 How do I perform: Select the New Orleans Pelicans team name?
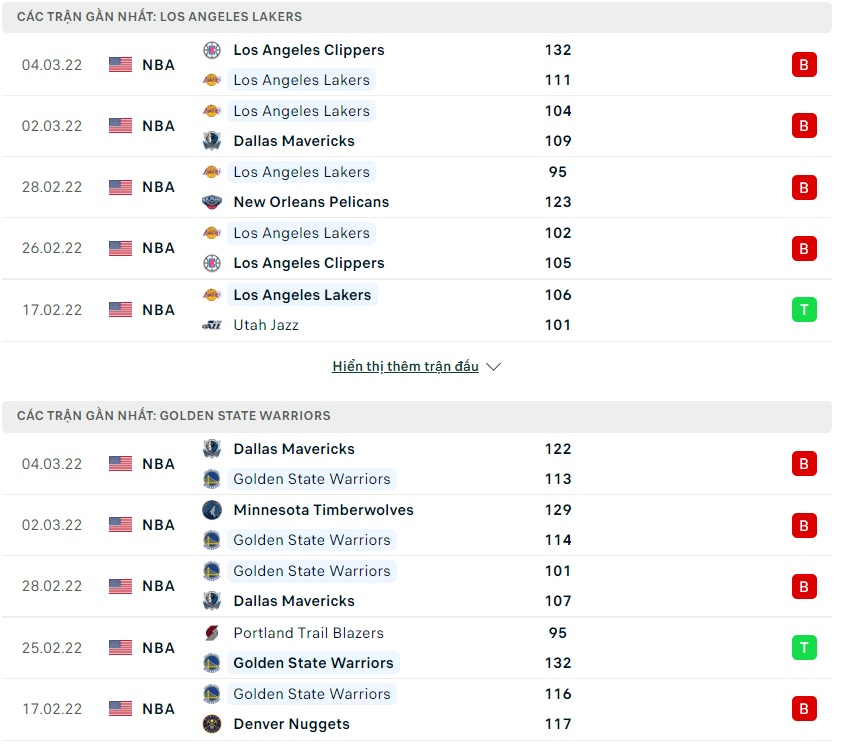pos(311,202)
